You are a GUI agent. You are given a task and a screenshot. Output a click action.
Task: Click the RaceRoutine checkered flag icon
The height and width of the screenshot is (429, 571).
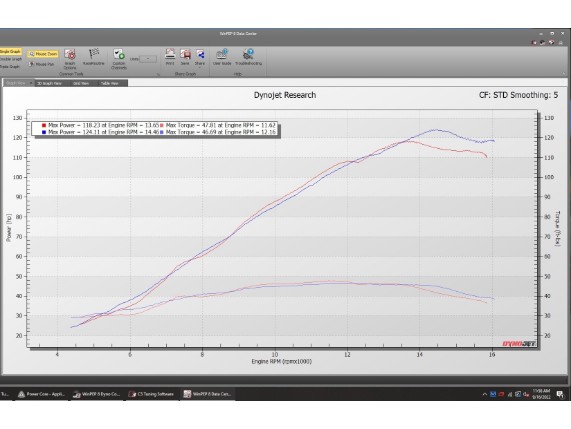click(94, 57)
